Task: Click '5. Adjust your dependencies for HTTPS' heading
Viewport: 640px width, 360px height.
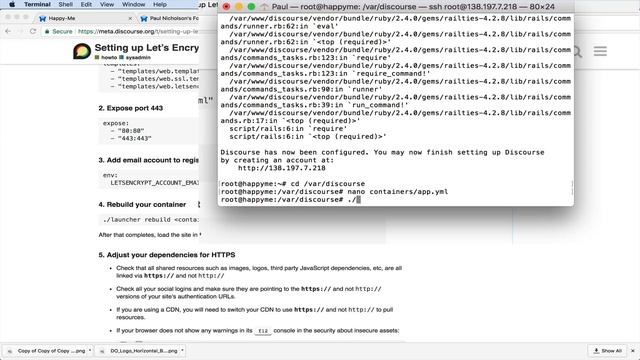Action: click(x=167, y=255)
